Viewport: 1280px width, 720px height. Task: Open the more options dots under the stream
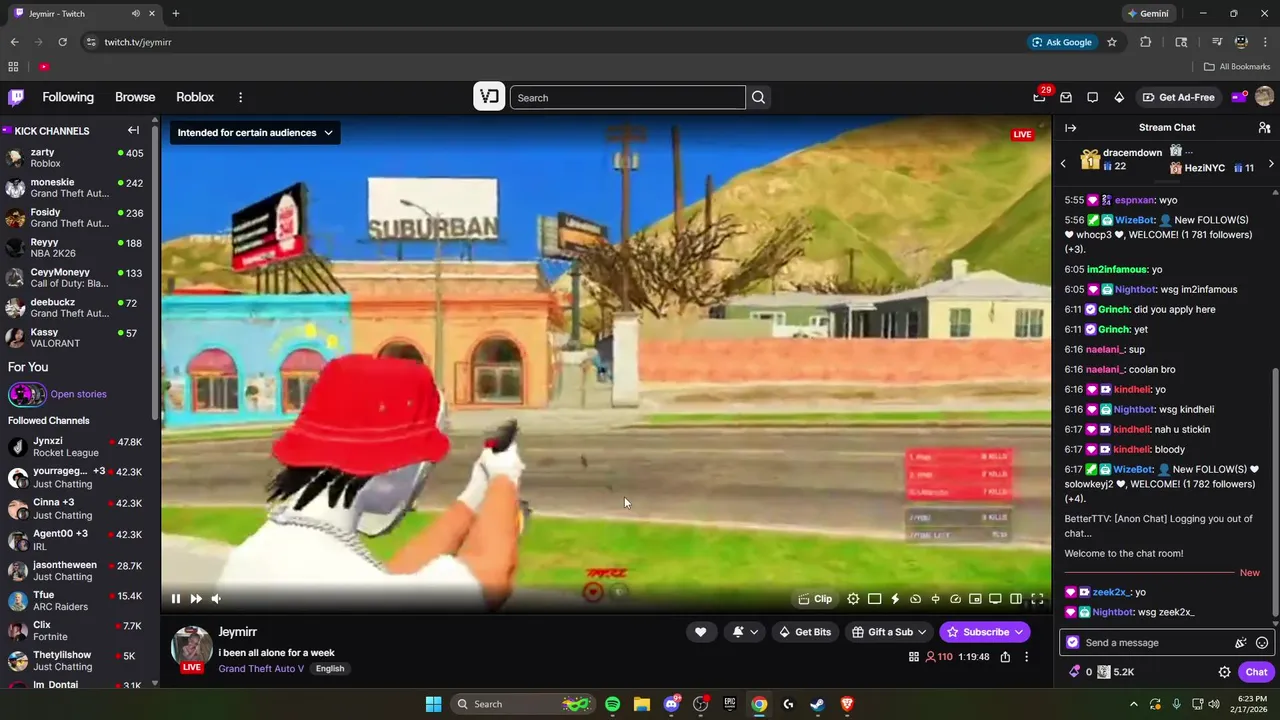(1026, 657)
